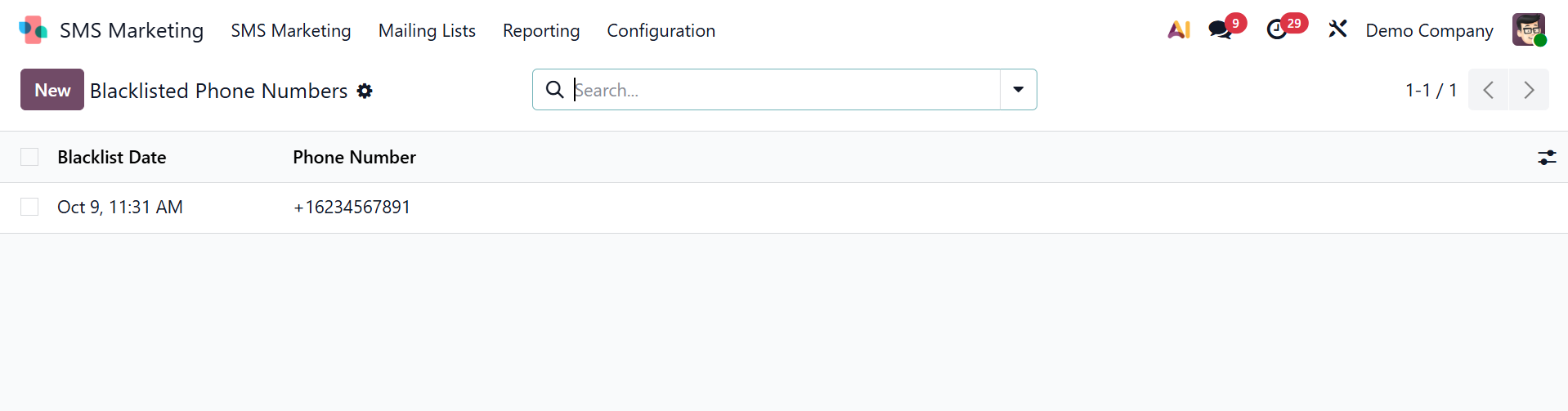Open the Reporting menu

tap(541, 30)
